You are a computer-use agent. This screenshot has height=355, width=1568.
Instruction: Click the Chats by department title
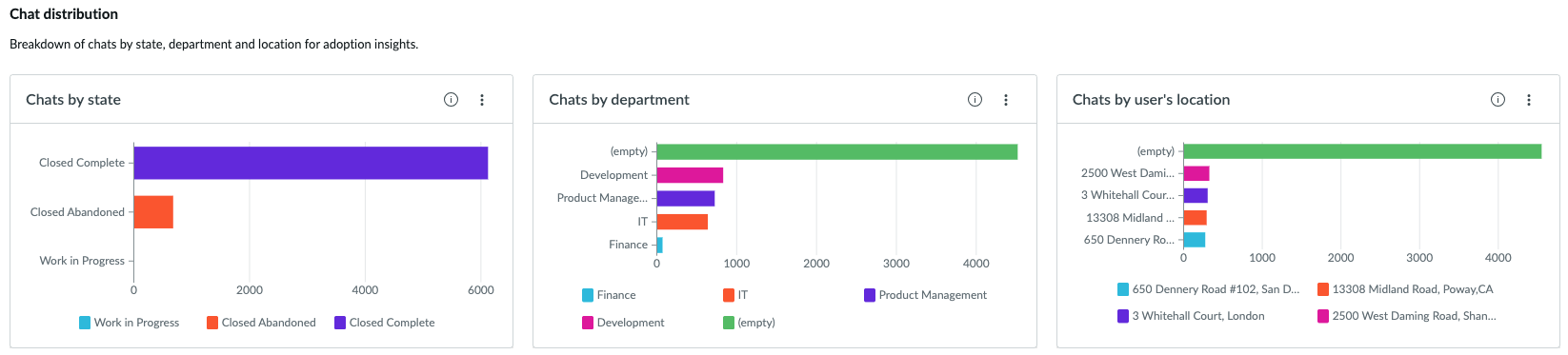tap(619, 100)
